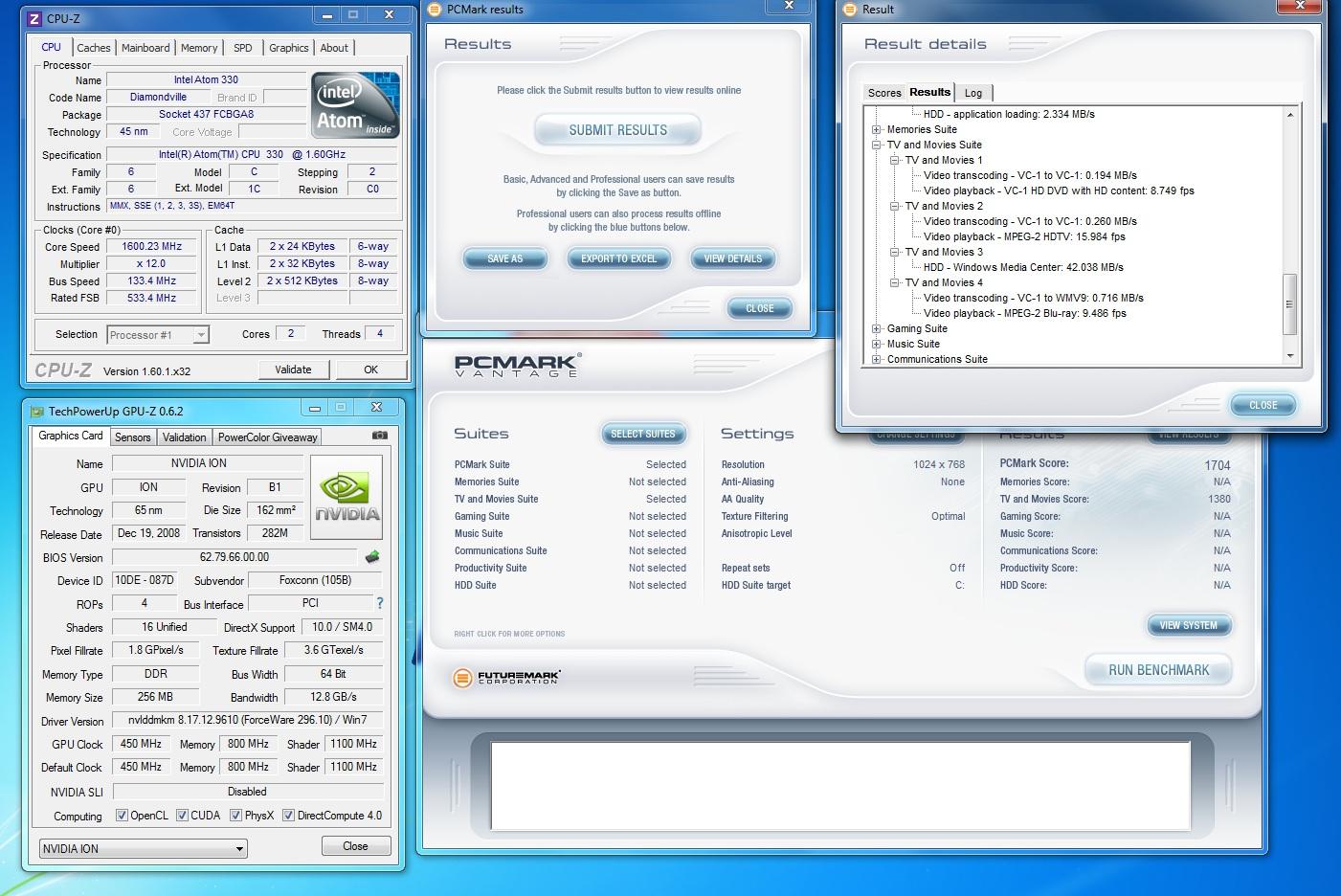Click the Futuremark Corporation logo
Image resolution: width=1341 pixels, height=896 pixels.
[506, 677]
